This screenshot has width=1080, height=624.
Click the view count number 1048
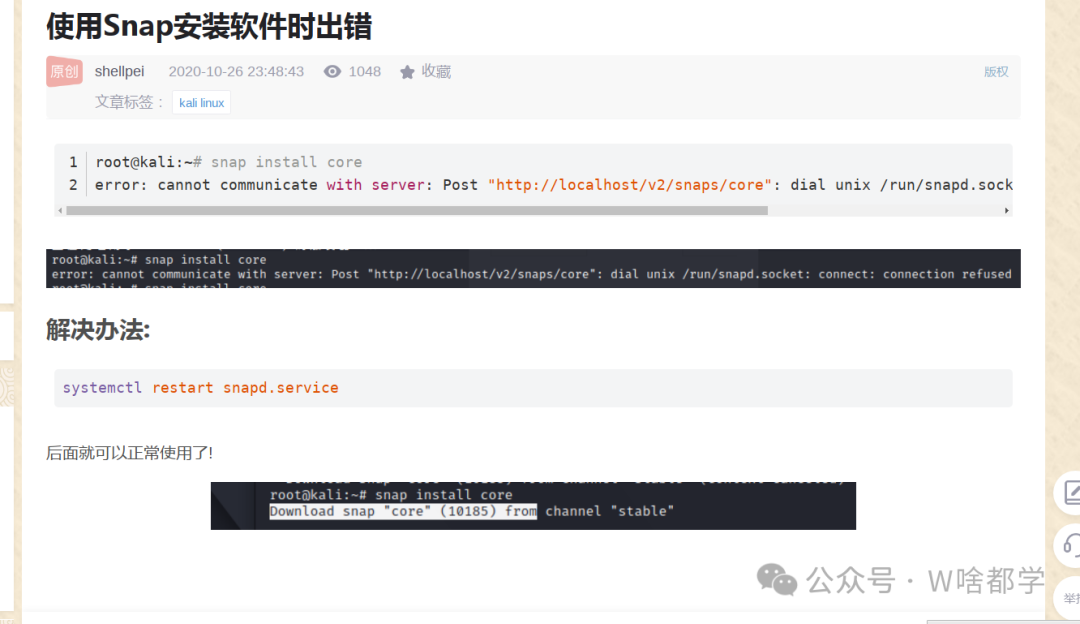pyautogui.click(x=364, y=72)
